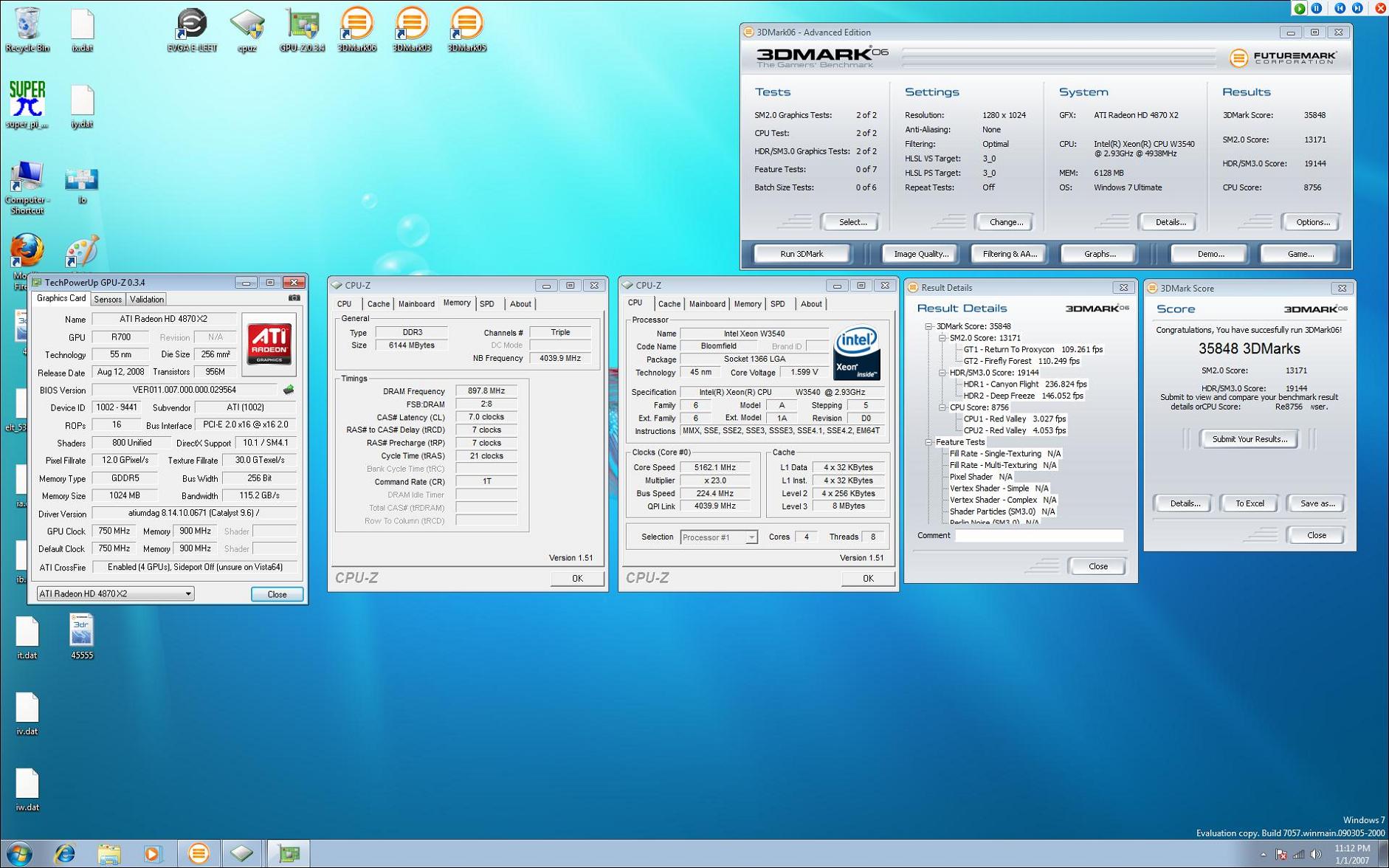Select HDR2 - Deep Freeze result row

pos(1023,396)
